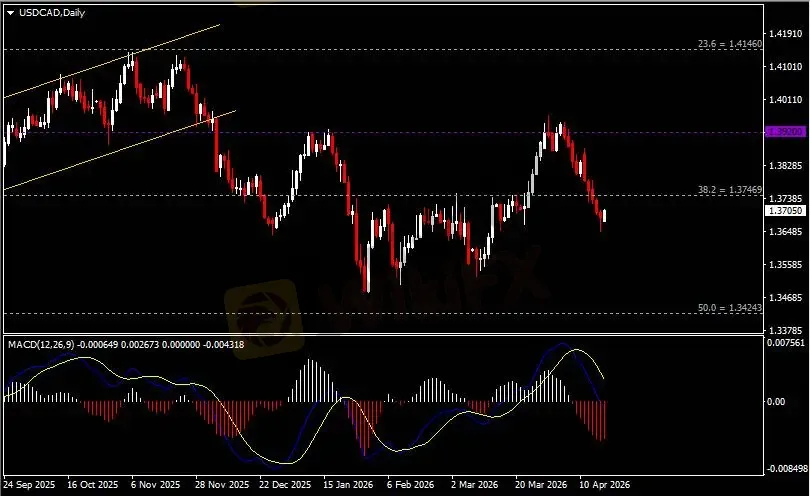Click the 0.007561 MACD scale value
This screenshot has height=496, width=810.
pyautogui.click(x=785, y=342)
